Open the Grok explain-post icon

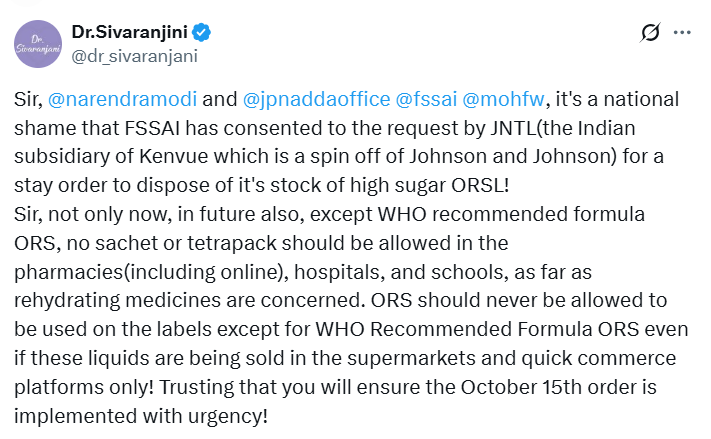tap(650, 33)
